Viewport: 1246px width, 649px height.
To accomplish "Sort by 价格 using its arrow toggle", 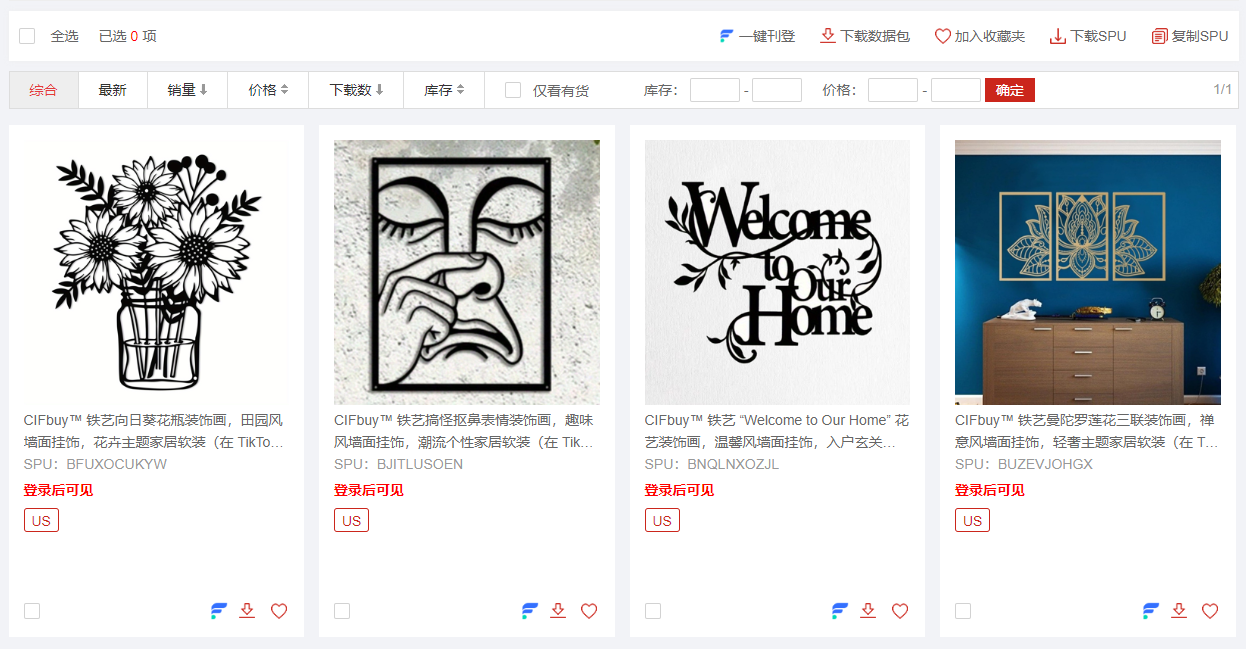I will 284,90.
